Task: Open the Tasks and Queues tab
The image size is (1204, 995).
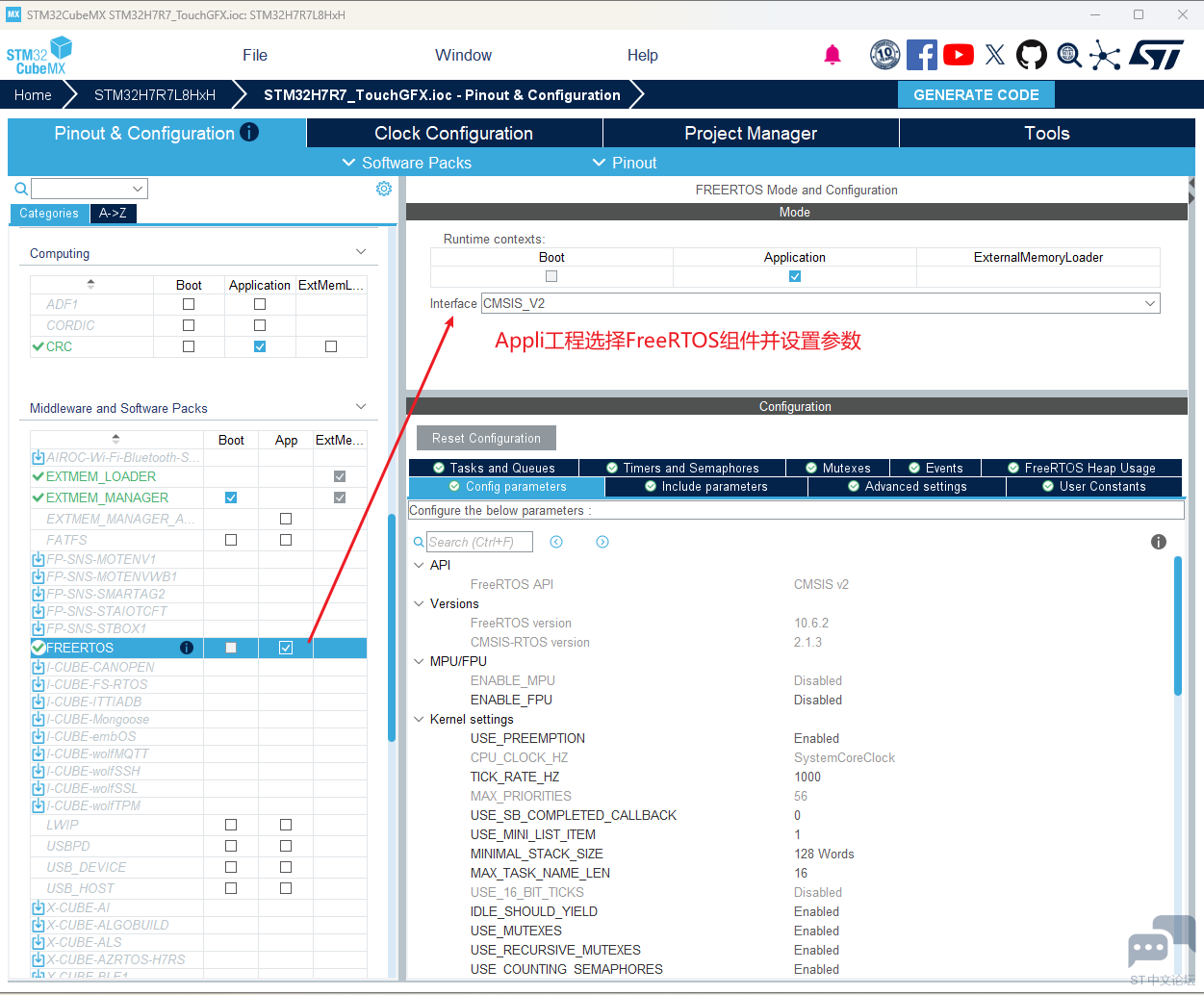Action: pos(494,468)
